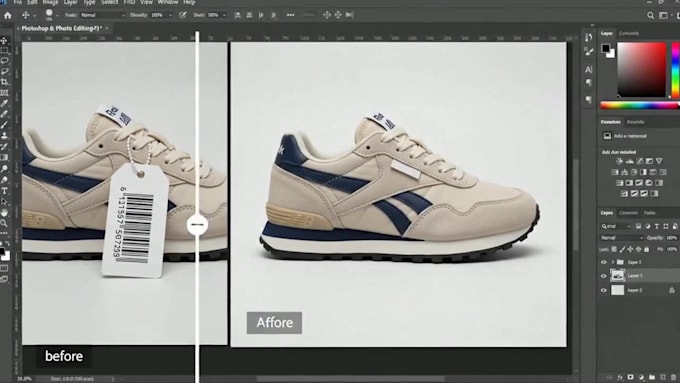Viewport: 680px width, 383px height.
Task: Click the 'Add a' button with image icon
Action: tap(625, 136)
